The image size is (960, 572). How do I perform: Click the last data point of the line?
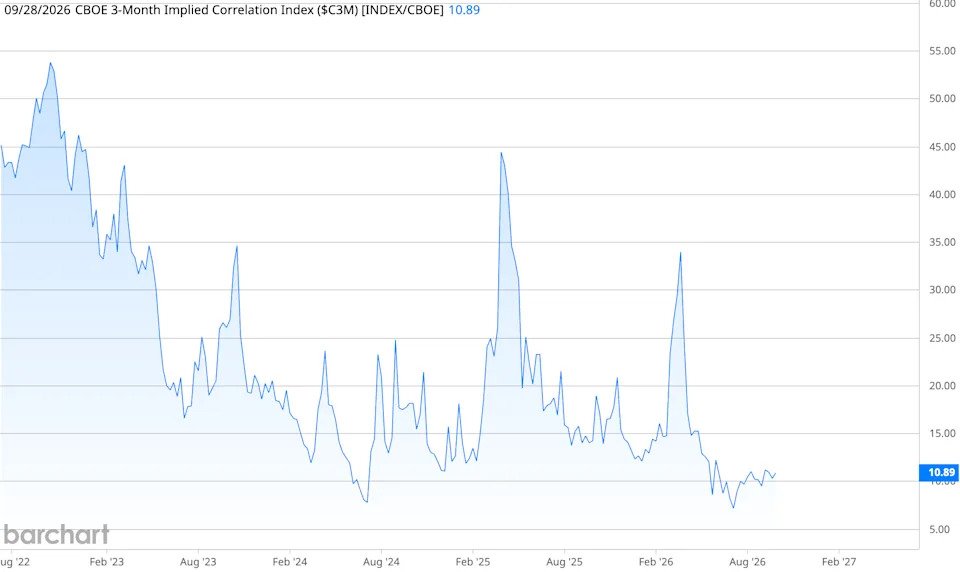tap(775, 473)
